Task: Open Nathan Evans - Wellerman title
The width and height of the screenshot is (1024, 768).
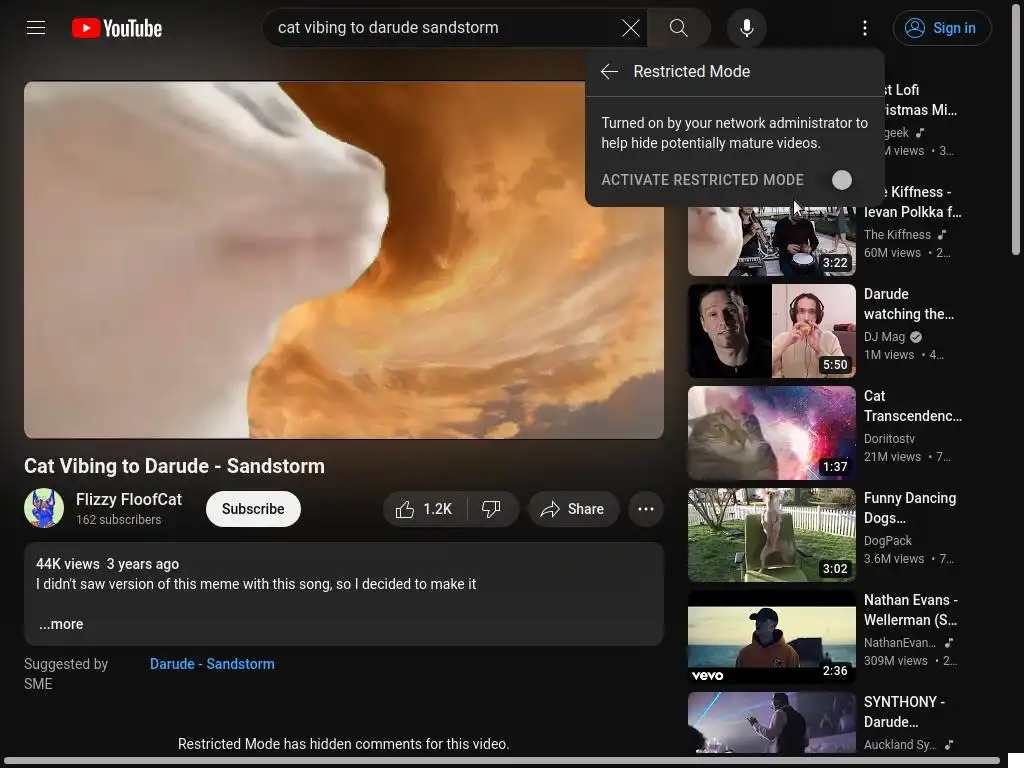Action: click(x=910, y=609)
